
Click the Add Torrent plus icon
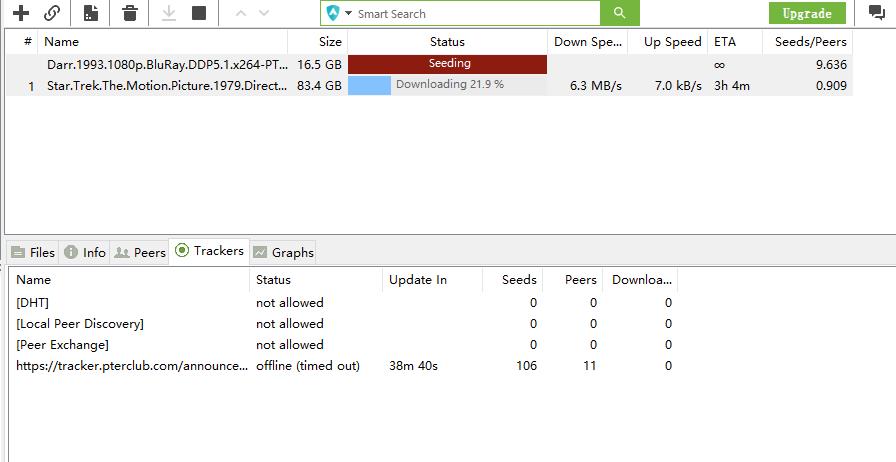coord(21,13)
